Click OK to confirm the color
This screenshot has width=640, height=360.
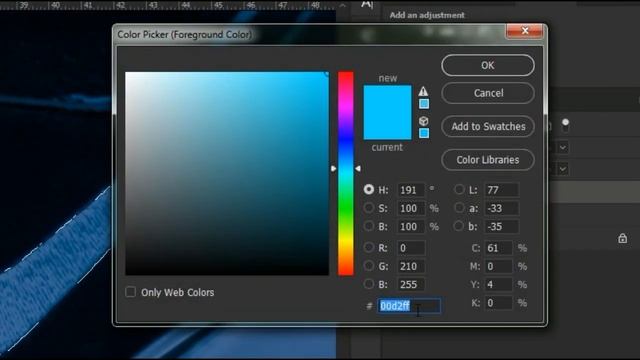click(488, 65)
